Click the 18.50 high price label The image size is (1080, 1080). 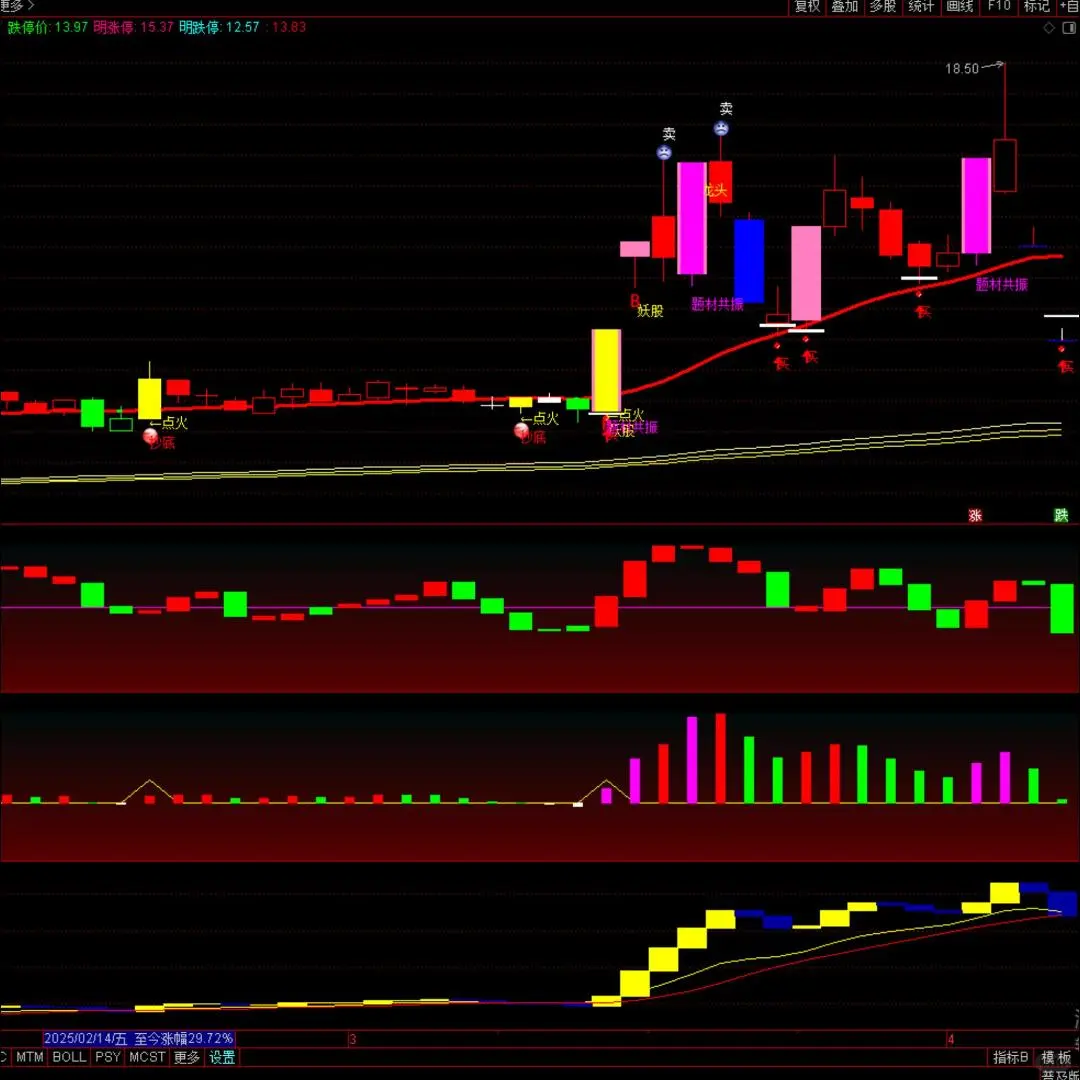click(962, 68)
